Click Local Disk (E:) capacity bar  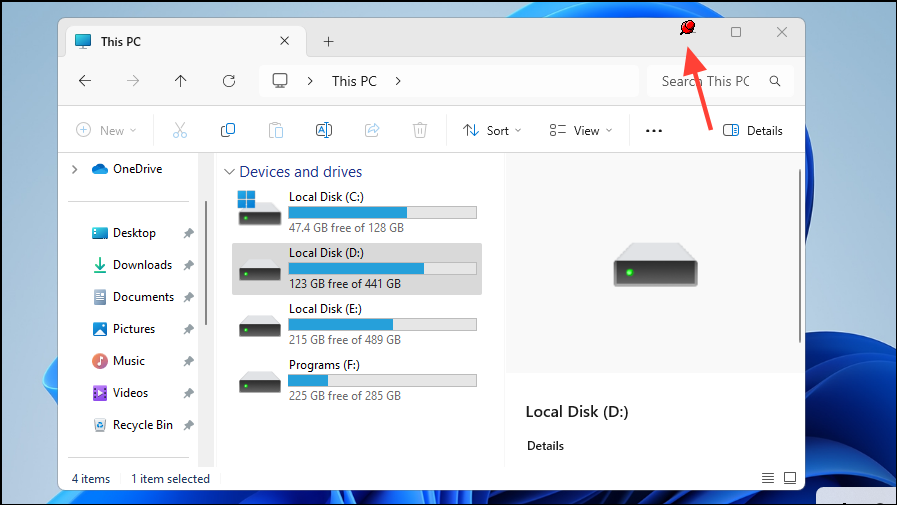pos(382,325)
